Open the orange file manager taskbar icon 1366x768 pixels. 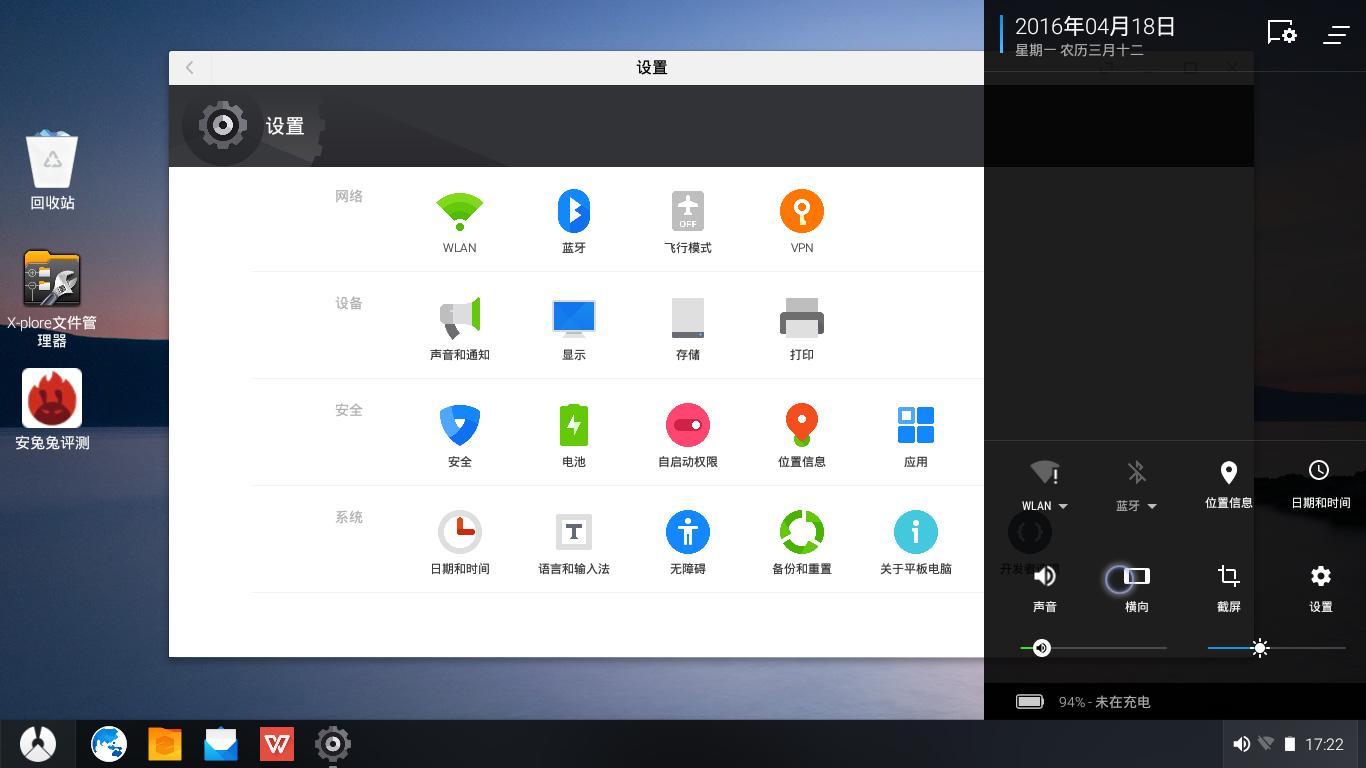pyautogui.click(x=165, y=744)
